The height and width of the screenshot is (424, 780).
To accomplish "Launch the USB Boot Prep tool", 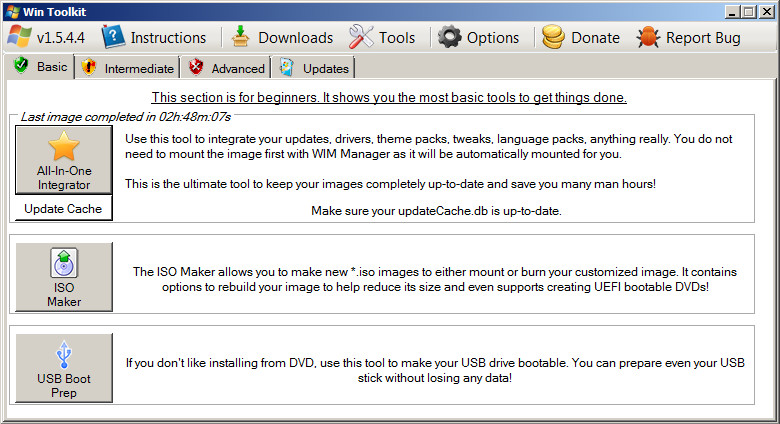I will click(64, 368).
